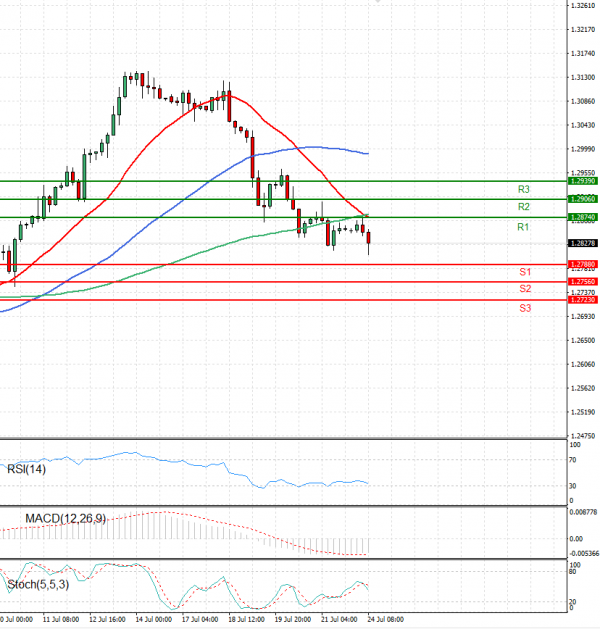Click the S2 support label
600x629 pixels.
coord(525,288)
